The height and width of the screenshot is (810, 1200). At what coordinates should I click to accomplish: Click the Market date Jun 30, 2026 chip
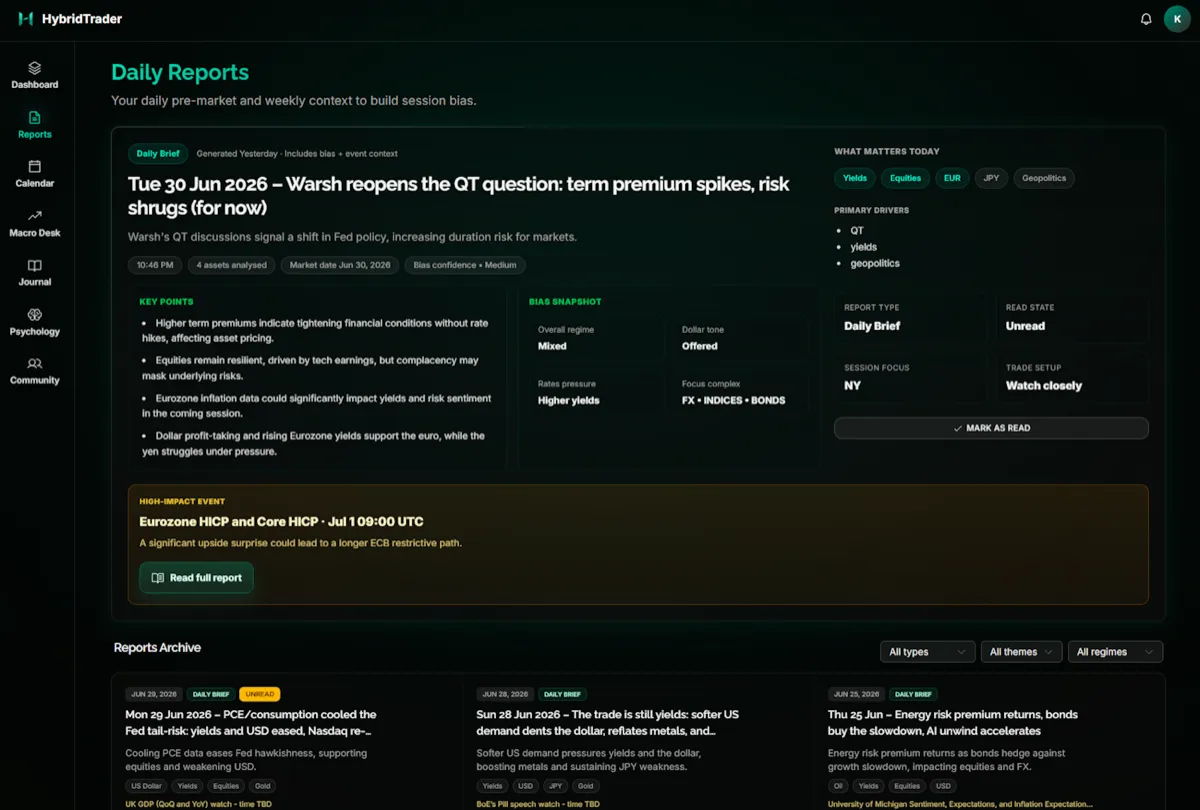point(339,265)
